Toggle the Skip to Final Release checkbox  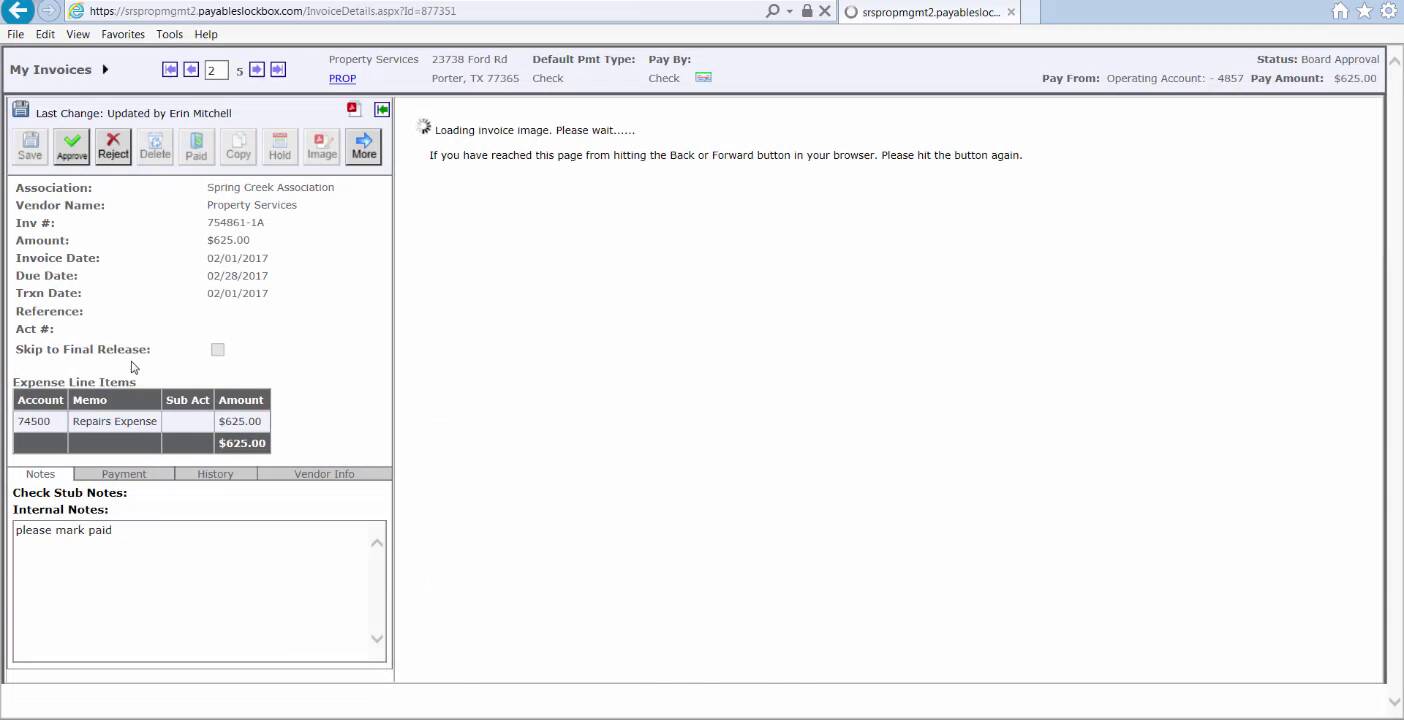[218, 349]
